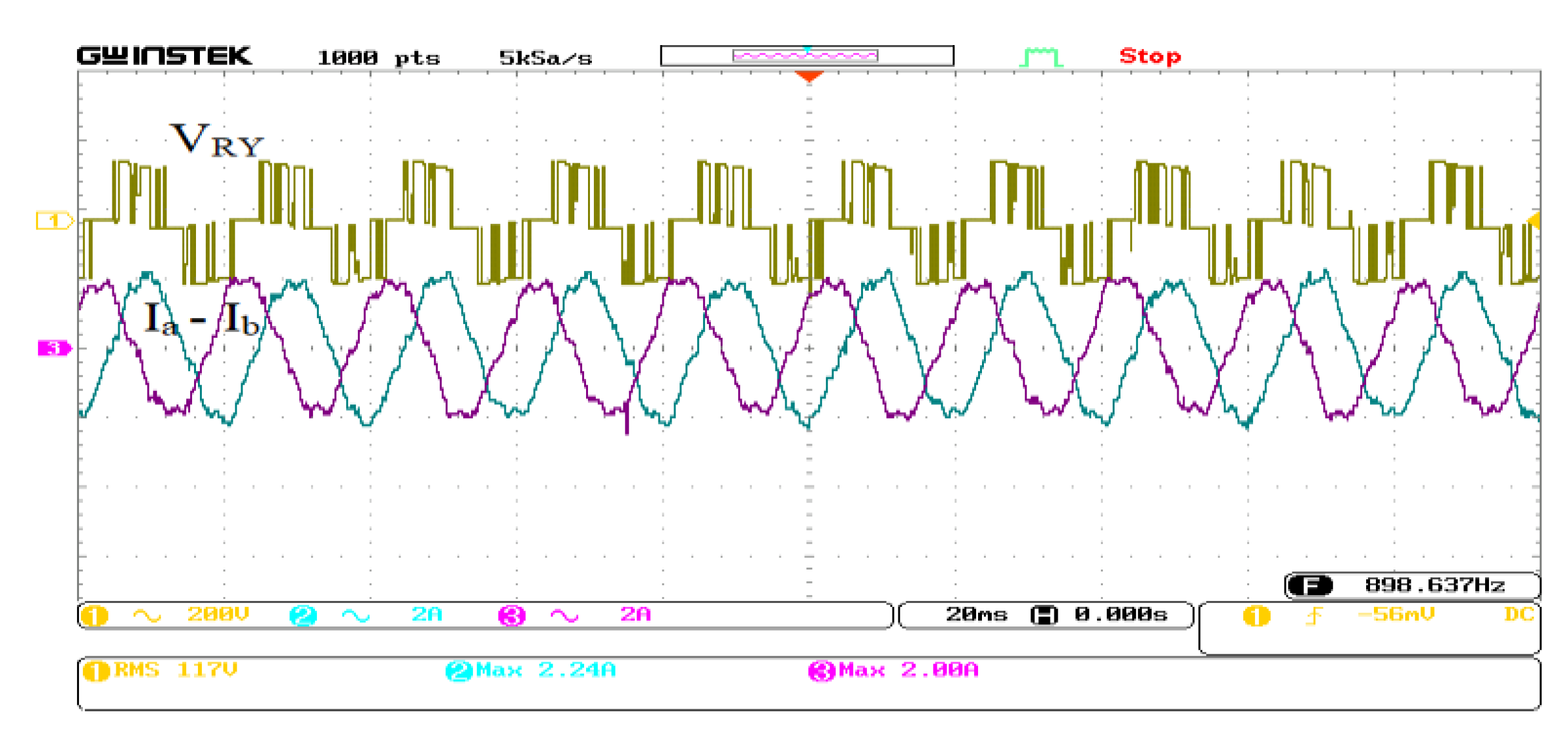Click the channel 1 200V scale
This screenshot has width=1568, height=742.
coord(218,615)
